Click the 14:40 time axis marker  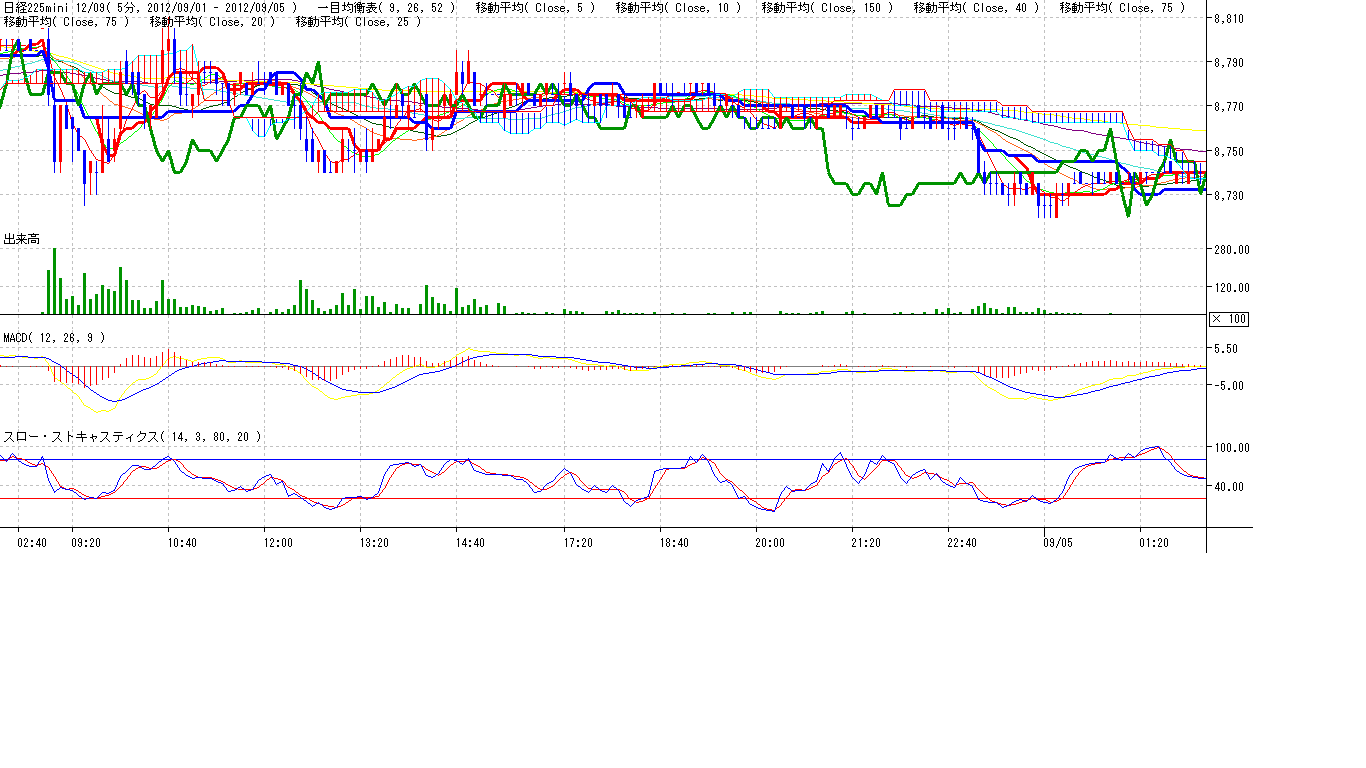click(470, 542)
